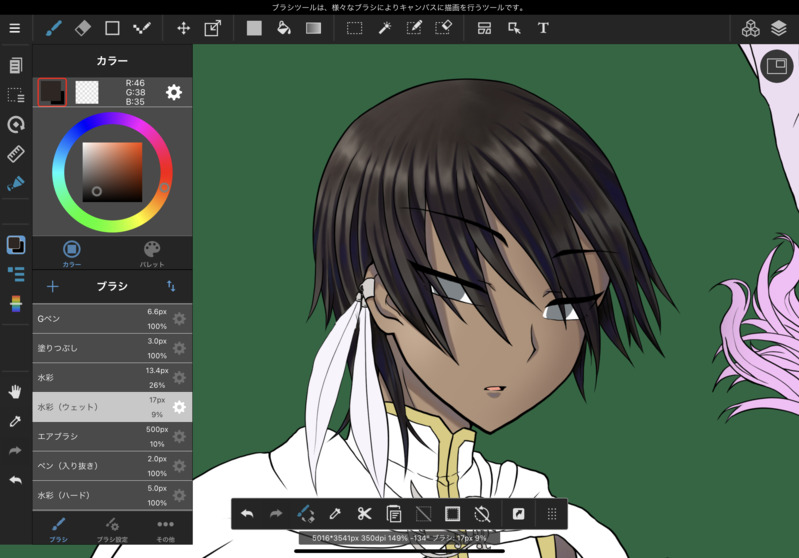Image resolution: width=799 pixels, height=558 pixels.
Task: Select the Transform tool
Action: 212,28
